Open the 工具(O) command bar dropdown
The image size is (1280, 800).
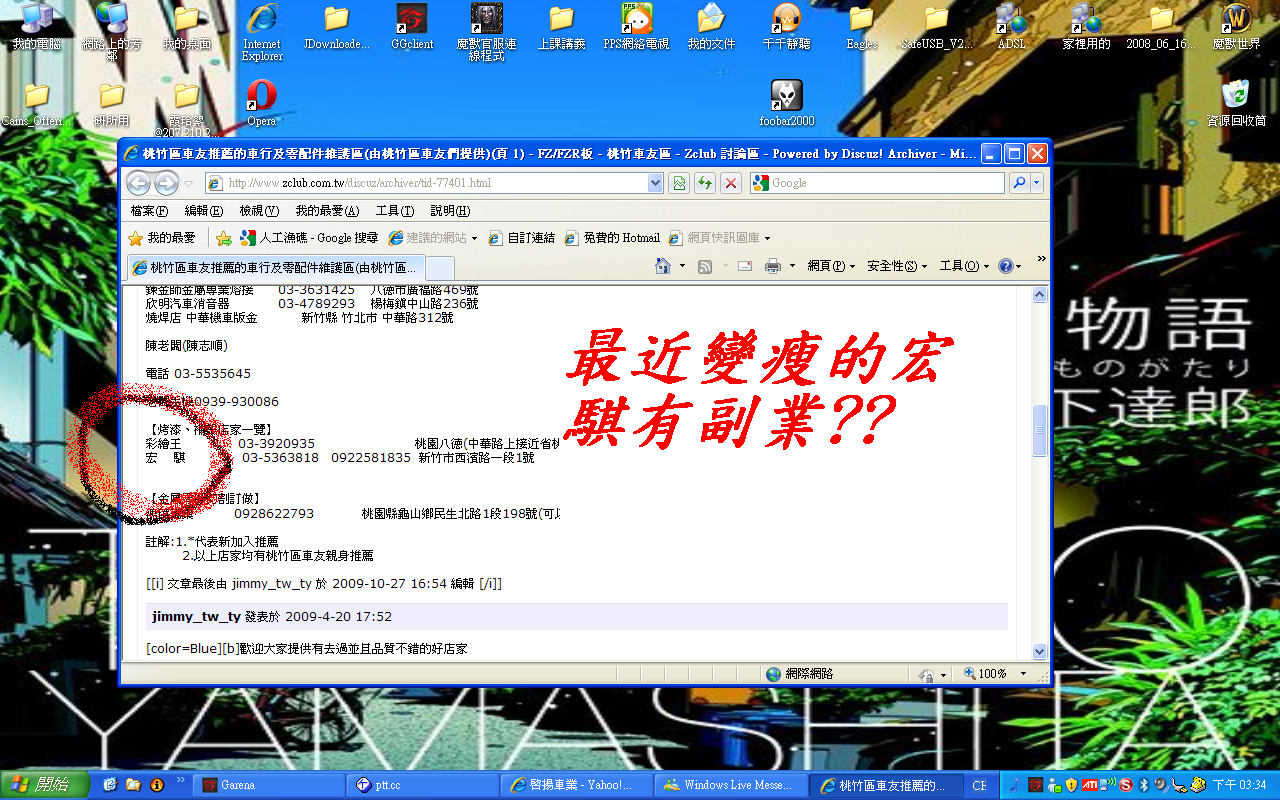pos(964,266)
